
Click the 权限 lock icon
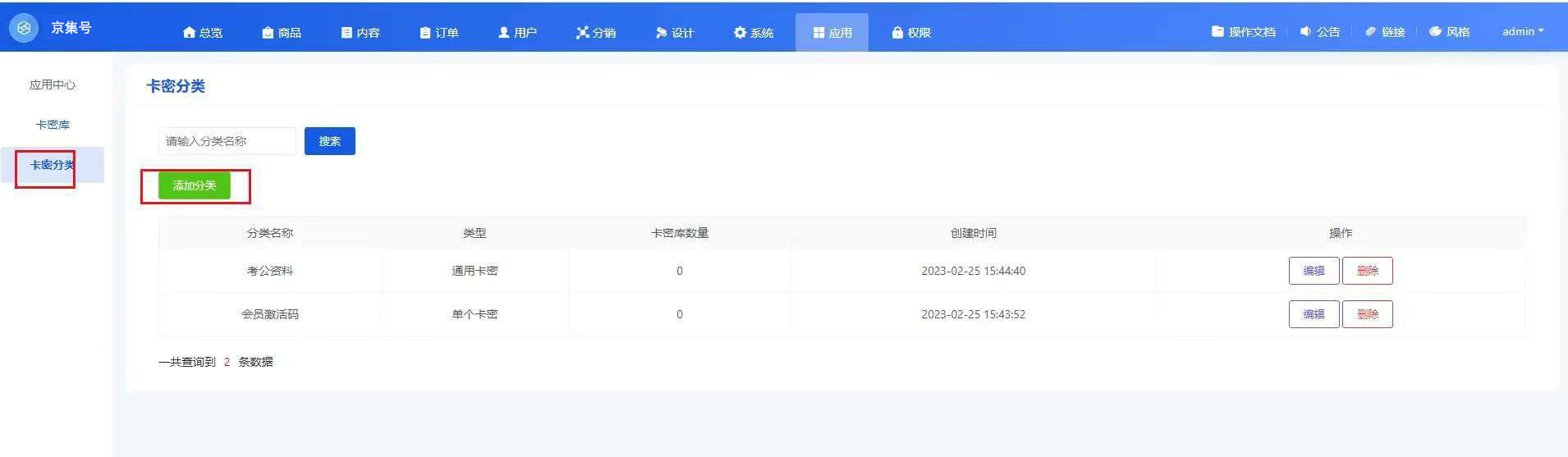(x=897, y=33)
